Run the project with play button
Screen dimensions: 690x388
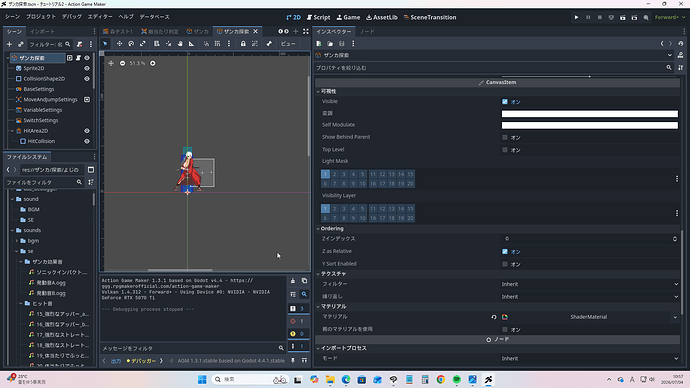click(576, 18)
